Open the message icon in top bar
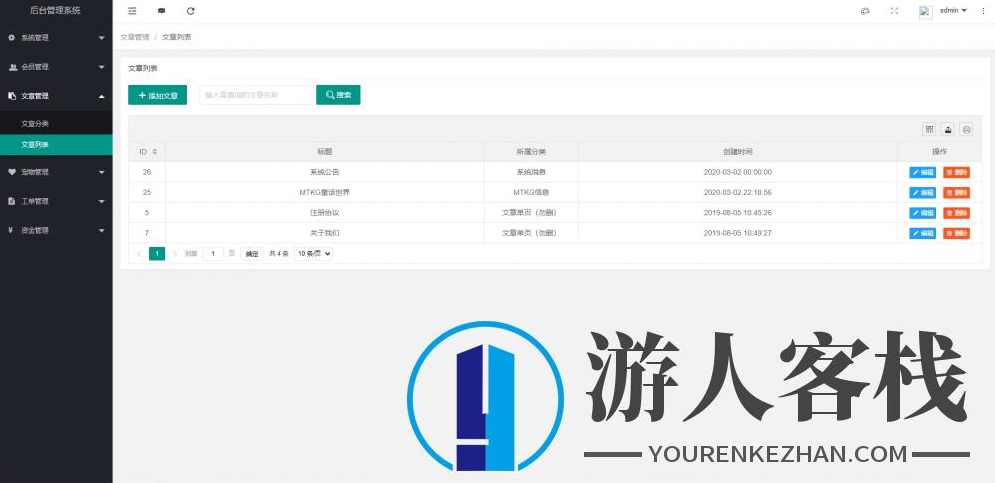995x483 pixels. tap(161, 11)
